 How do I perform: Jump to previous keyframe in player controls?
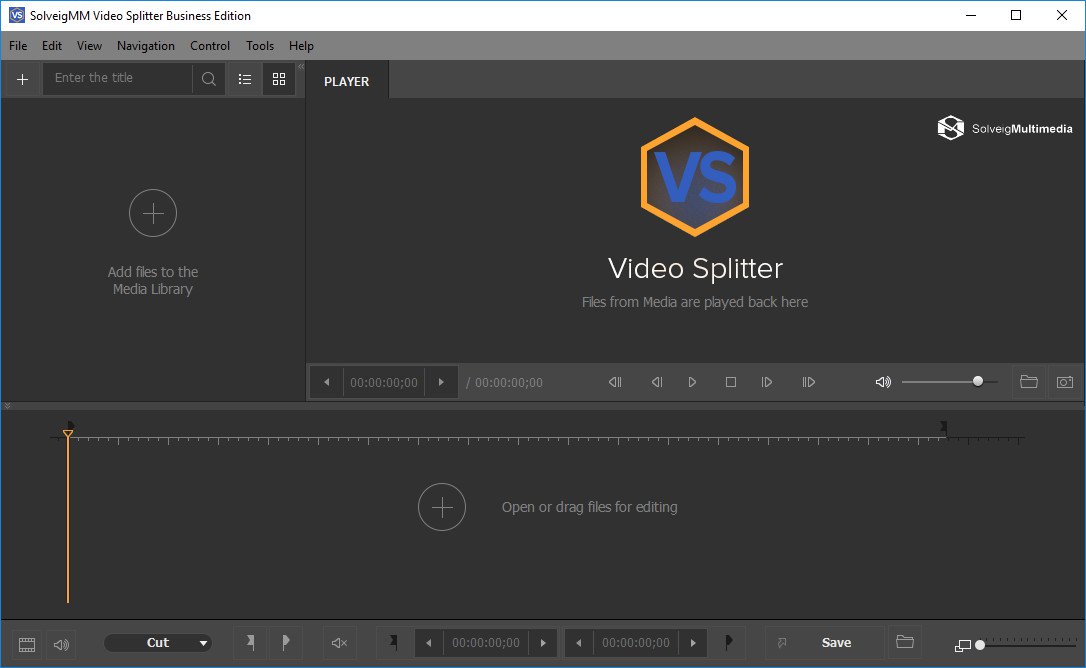pyautogui.click(x=615, y=382)
